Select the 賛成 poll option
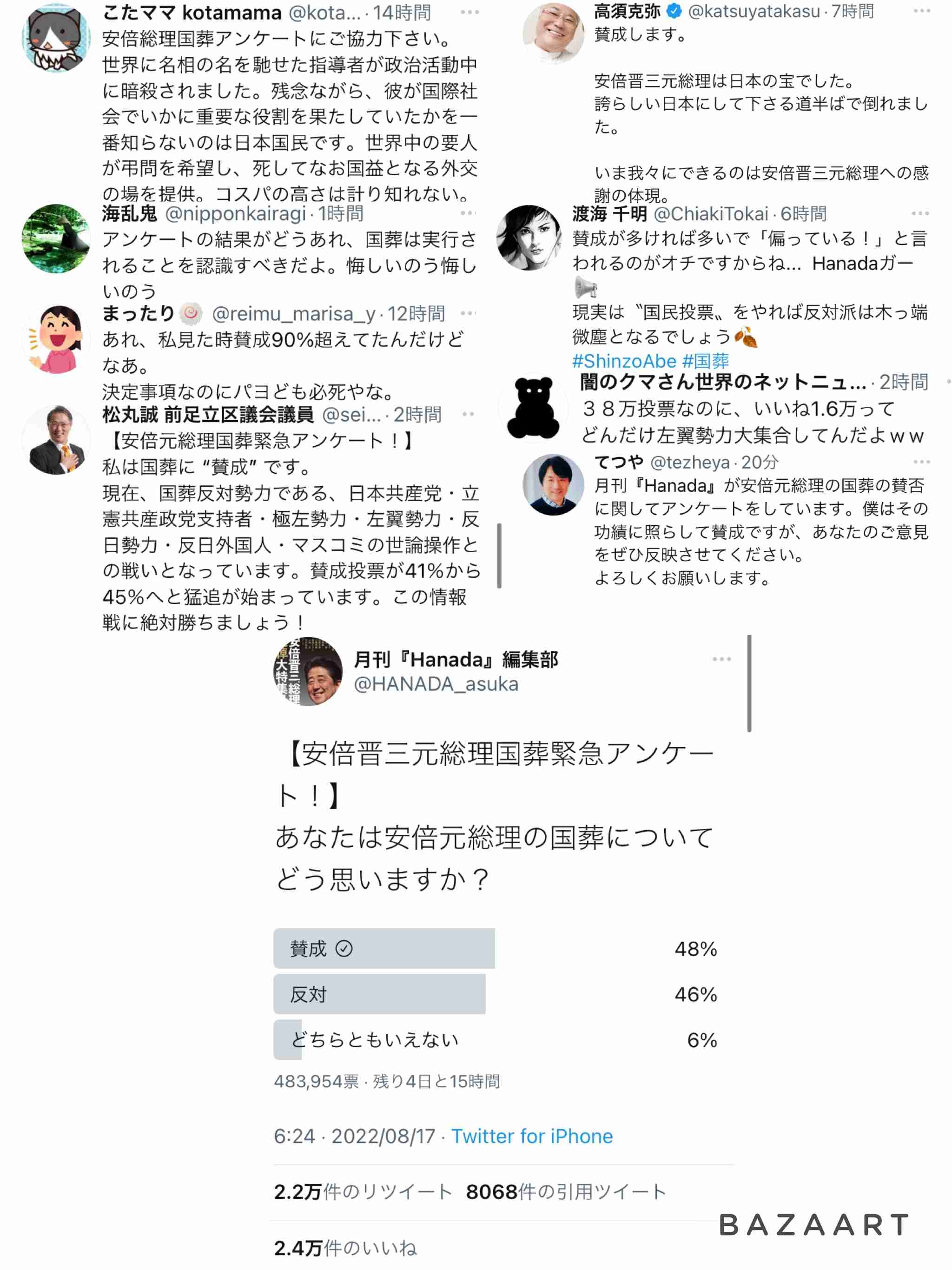The width and height of the screenshot is (952, 1270). coord(495,948)
